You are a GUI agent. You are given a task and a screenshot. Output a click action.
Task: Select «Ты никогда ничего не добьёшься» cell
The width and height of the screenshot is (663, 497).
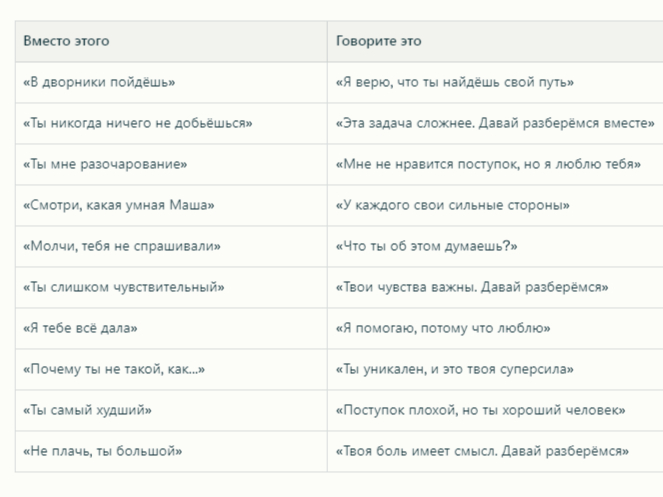click(x=137, y=124)
